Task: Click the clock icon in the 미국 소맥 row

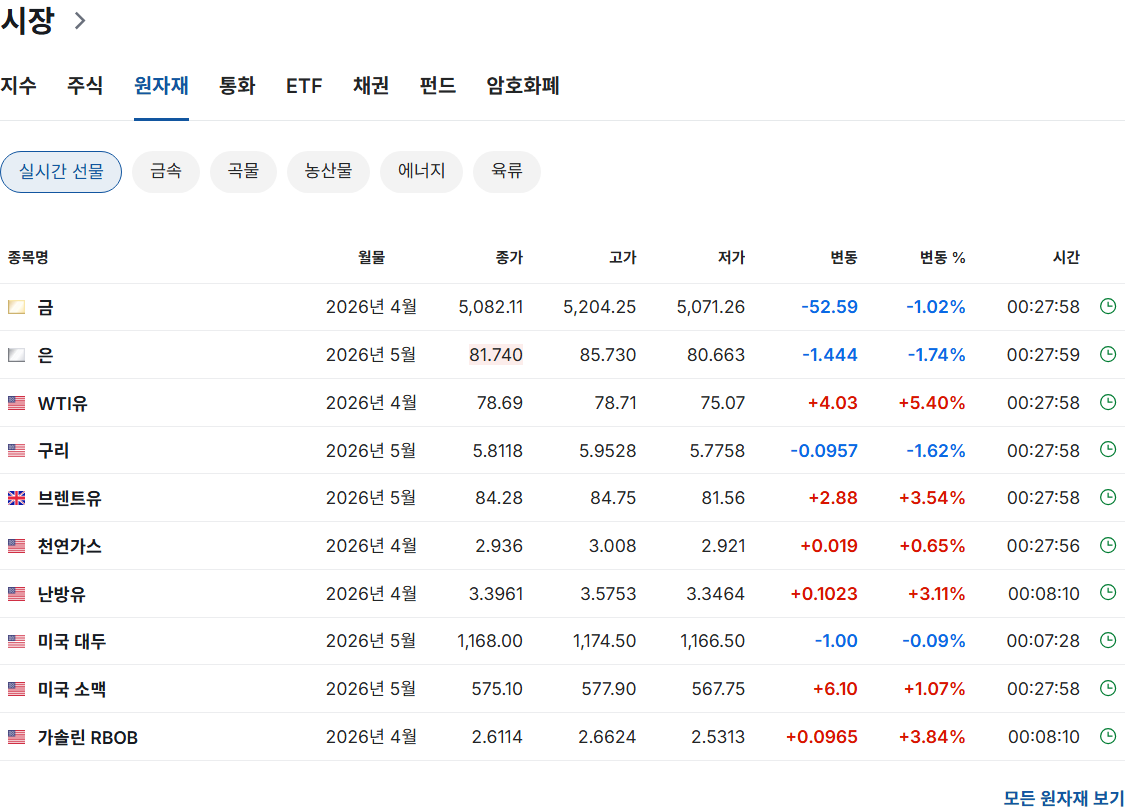Action: point(1108,688)
